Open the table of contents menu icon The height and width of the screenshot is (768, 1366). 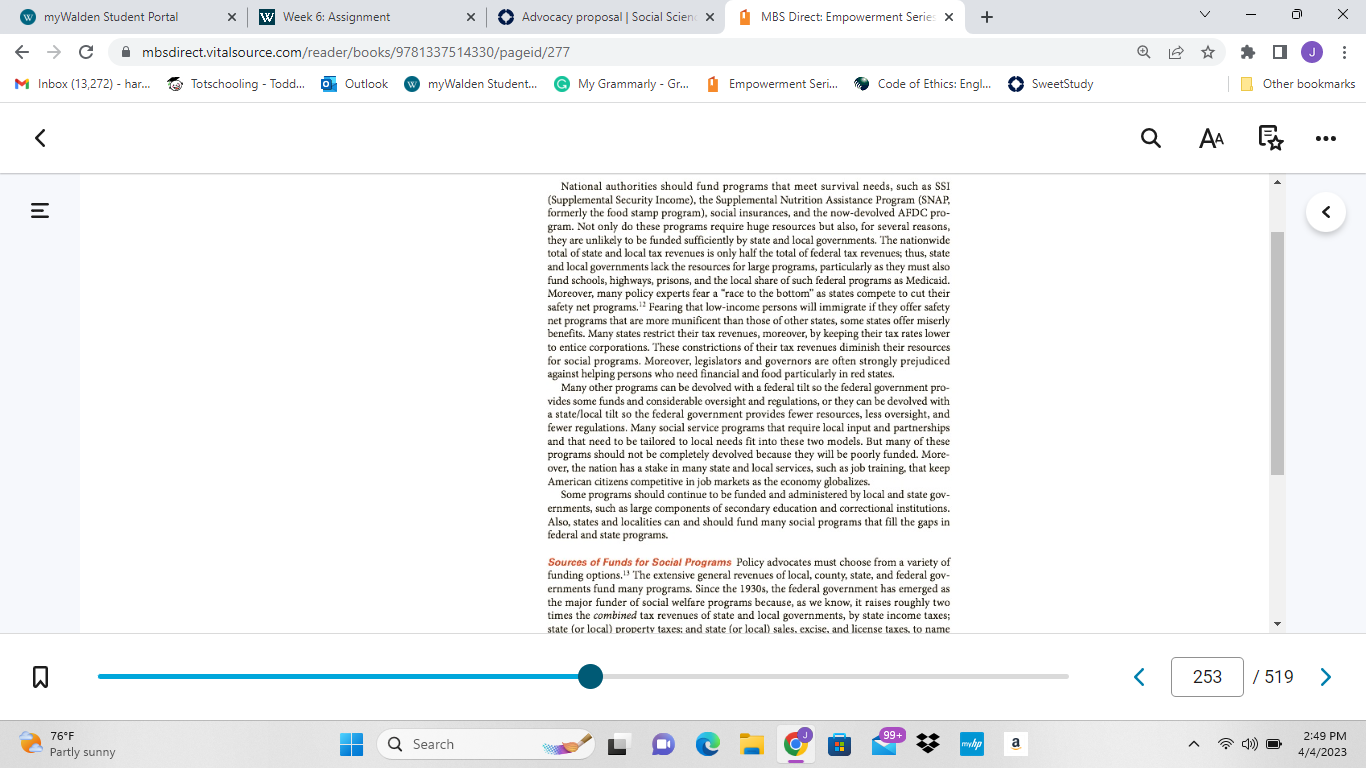[x=40, y=210]
